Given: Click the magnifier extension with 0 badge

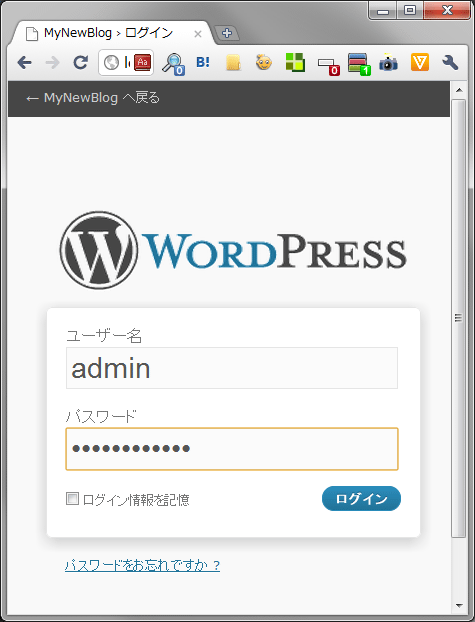Looking at the screenshot, I should [x=173, y=63].
